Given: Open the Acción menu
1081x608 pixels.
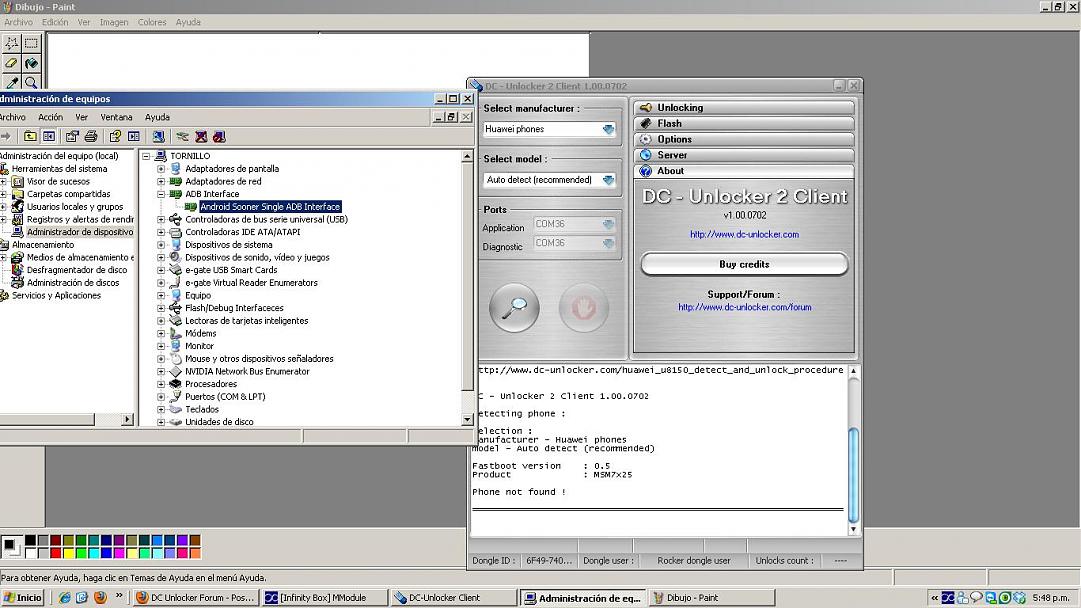Looking at the screenshot, I should (50, 117).
